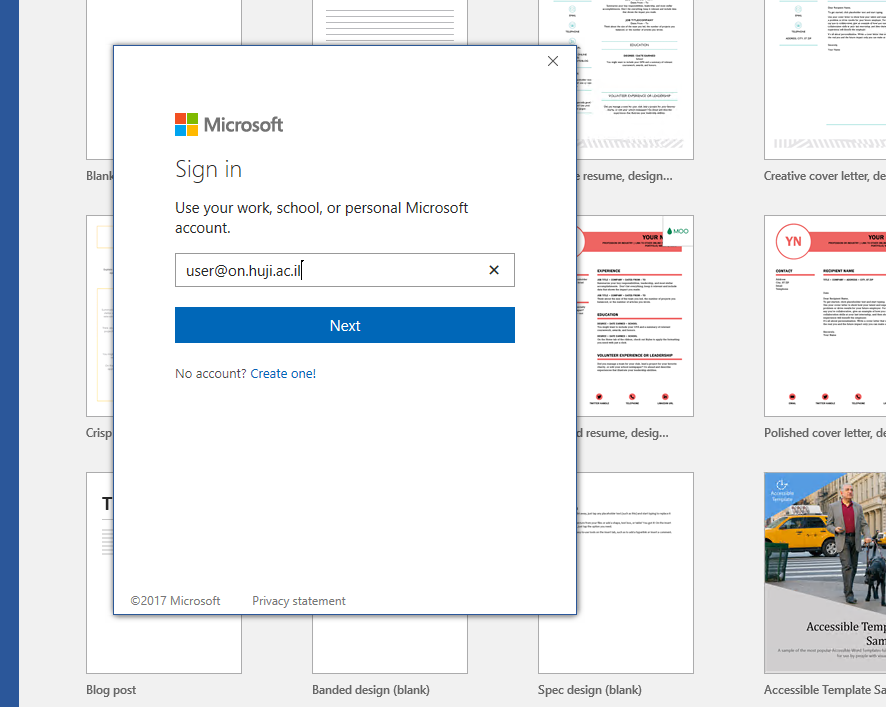Click the Banded design (blank) label

tap(371, 690)
